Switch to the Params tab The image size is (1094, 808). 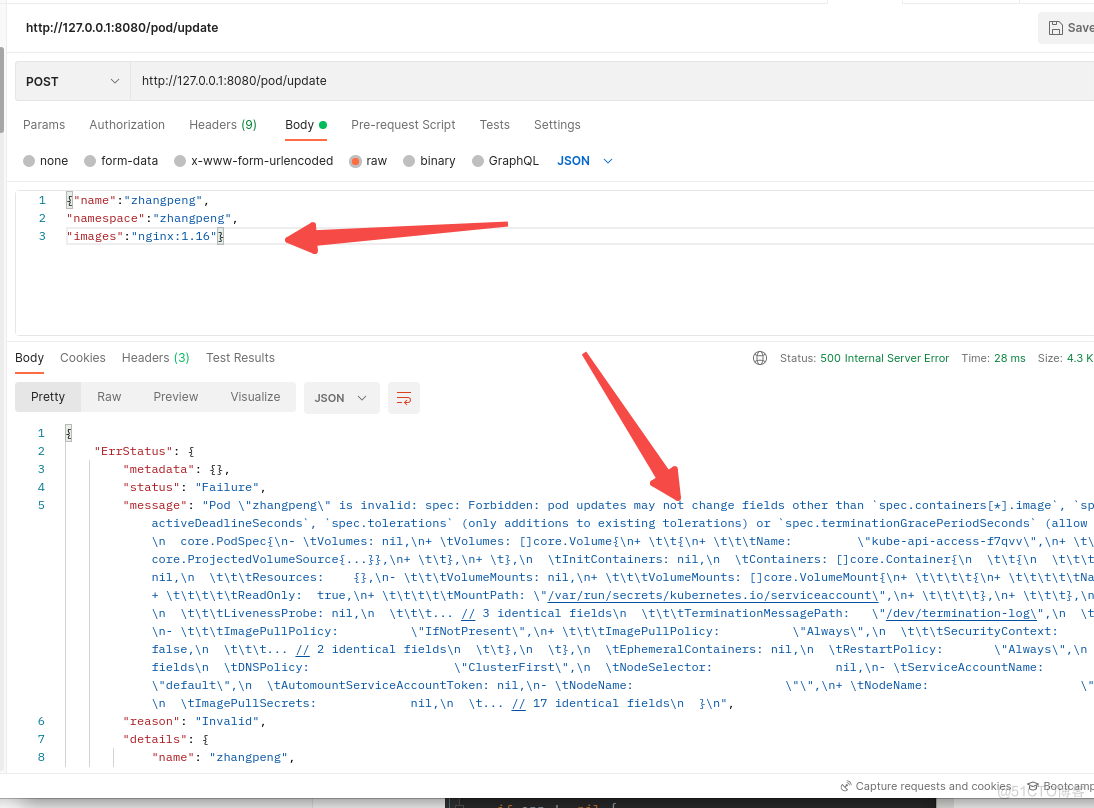44,124
